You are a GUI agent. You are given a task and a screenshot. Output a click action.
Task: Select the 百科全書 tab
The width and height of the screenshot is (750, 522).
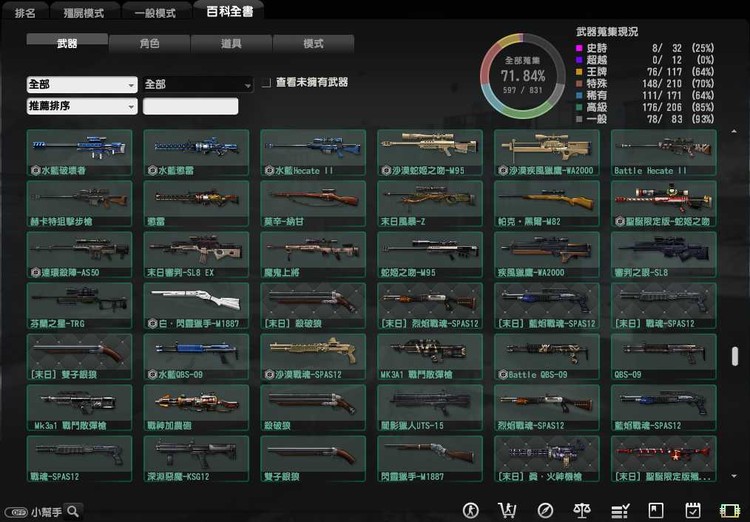tap(229, 11)
